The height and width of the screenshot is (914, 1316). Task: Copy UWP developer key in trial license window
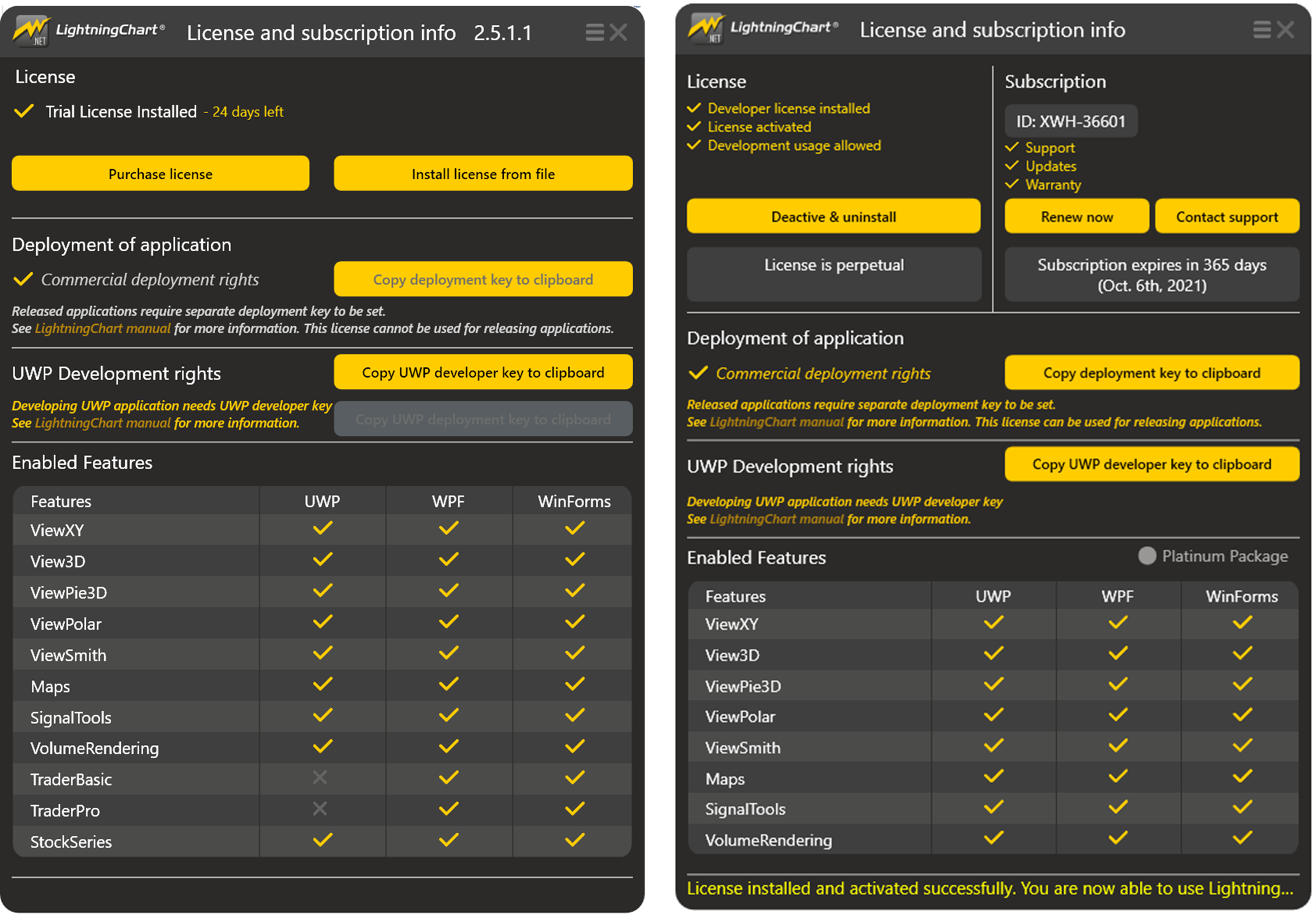point(483,372)
